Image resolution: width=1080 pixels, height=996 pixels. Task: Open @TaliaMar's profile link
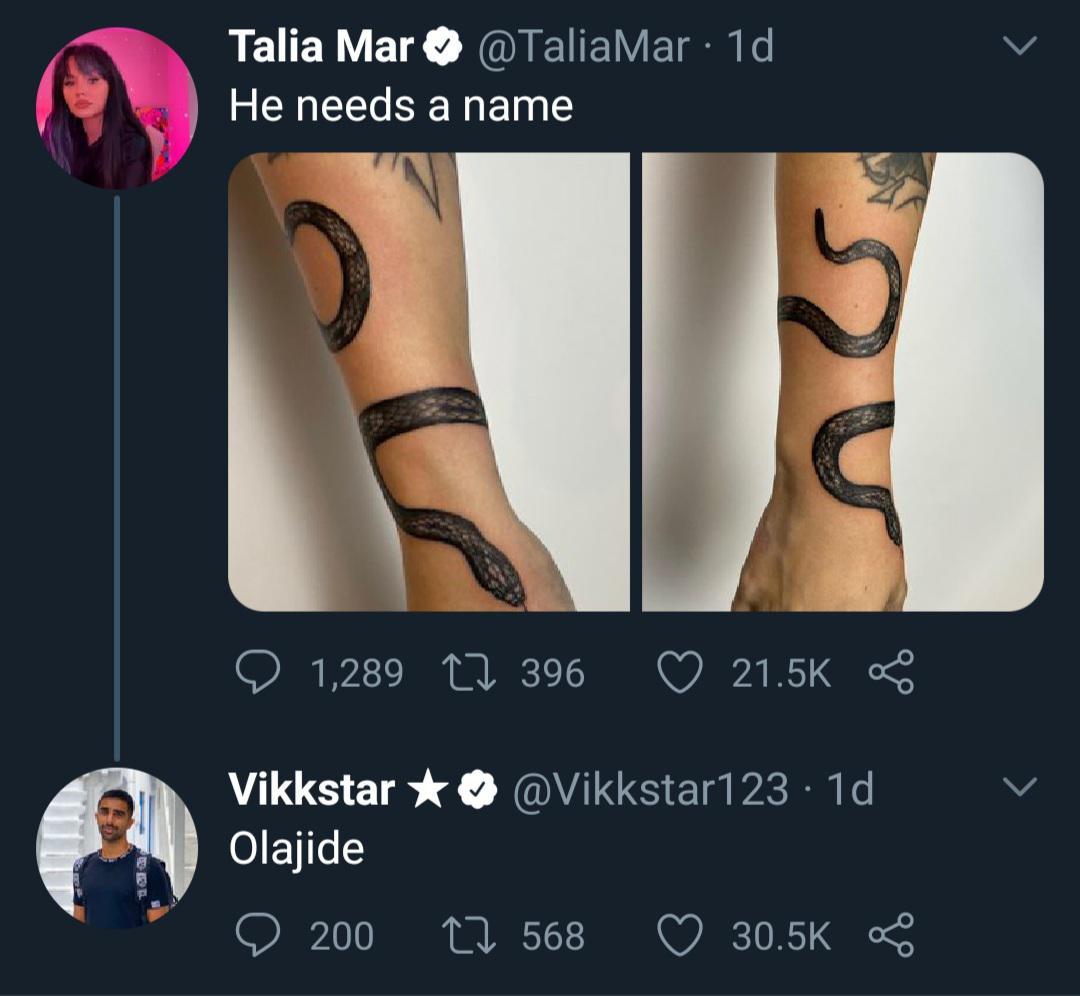[586, 46]
